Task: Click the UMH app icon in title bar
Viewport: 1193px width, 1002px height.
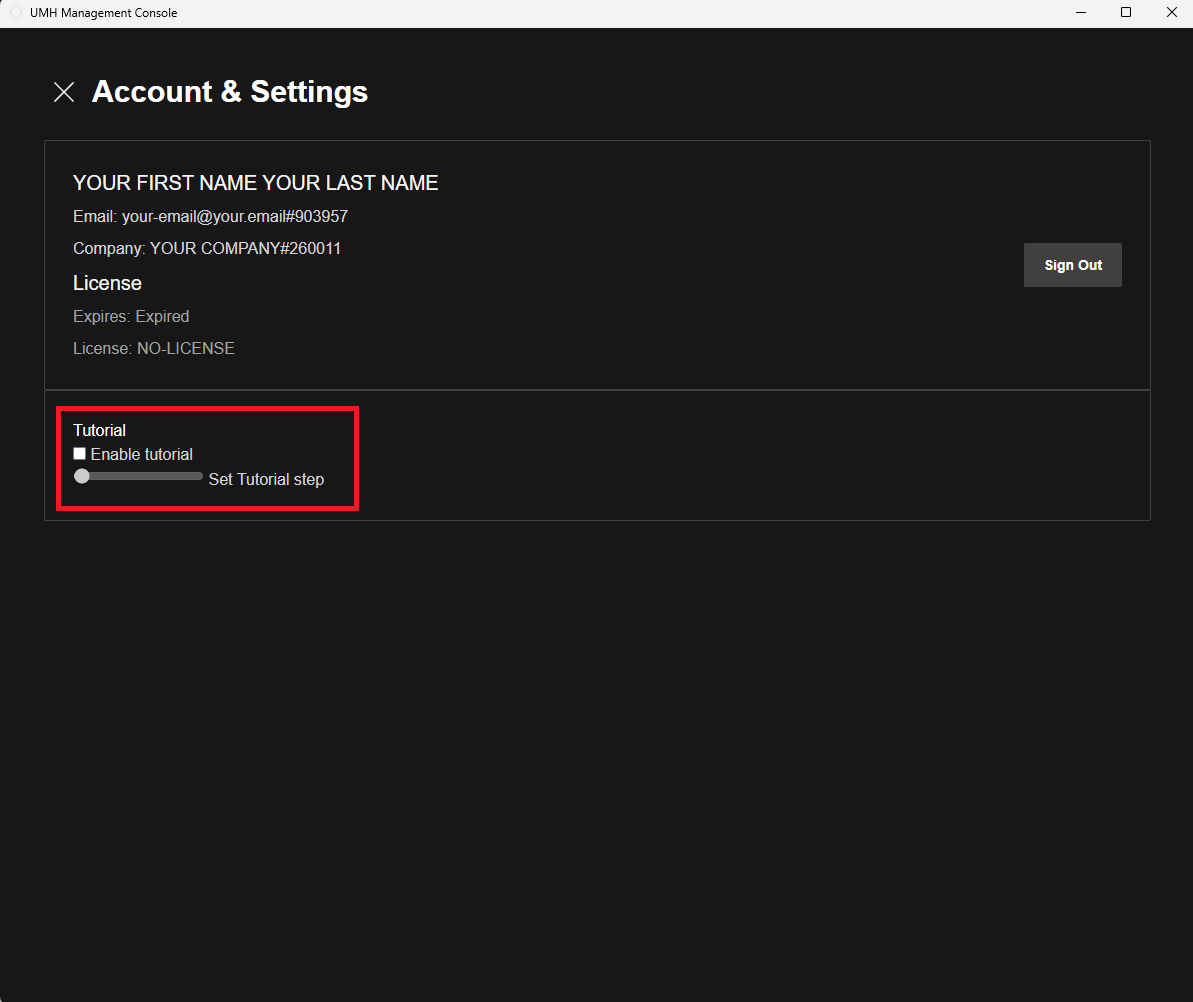Action: coord(15,13)
